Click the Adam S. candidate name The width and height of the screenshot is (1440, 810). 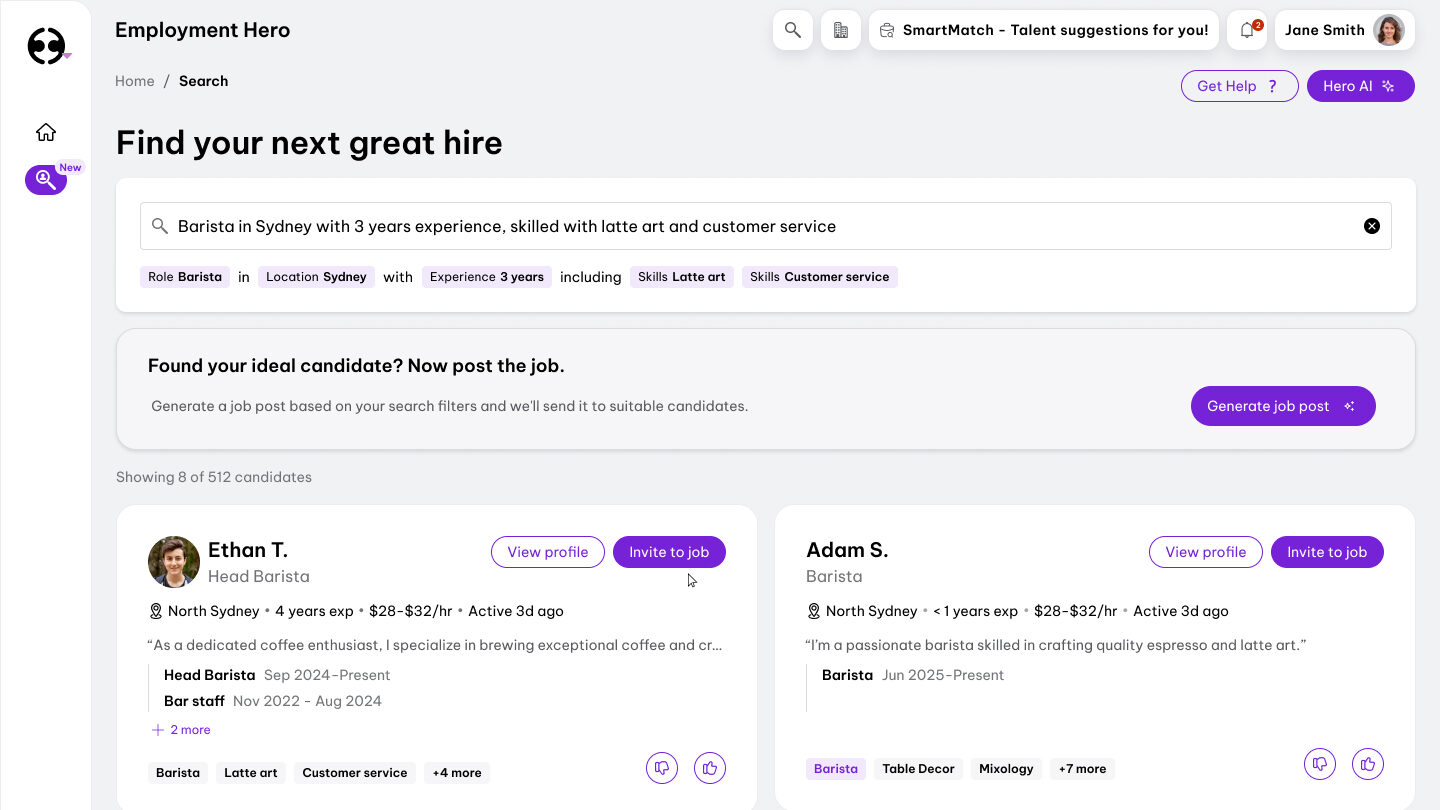[847, 550]
